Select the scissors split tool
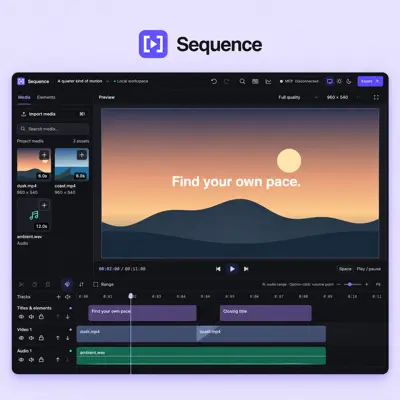Screen dimensions: 400x400 (21, 284)
